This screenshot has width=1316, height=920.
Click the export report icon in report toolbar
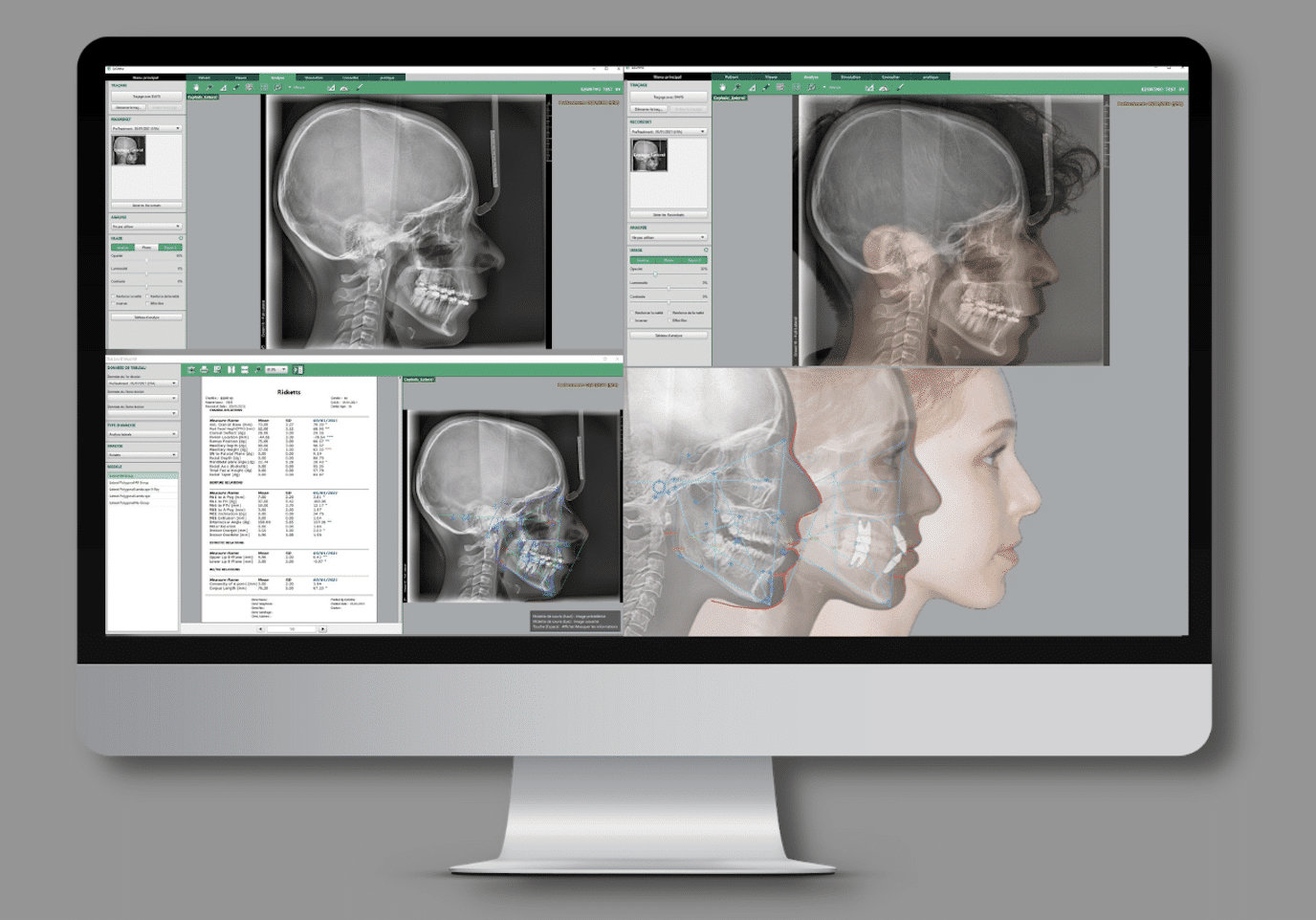(217, 369)
